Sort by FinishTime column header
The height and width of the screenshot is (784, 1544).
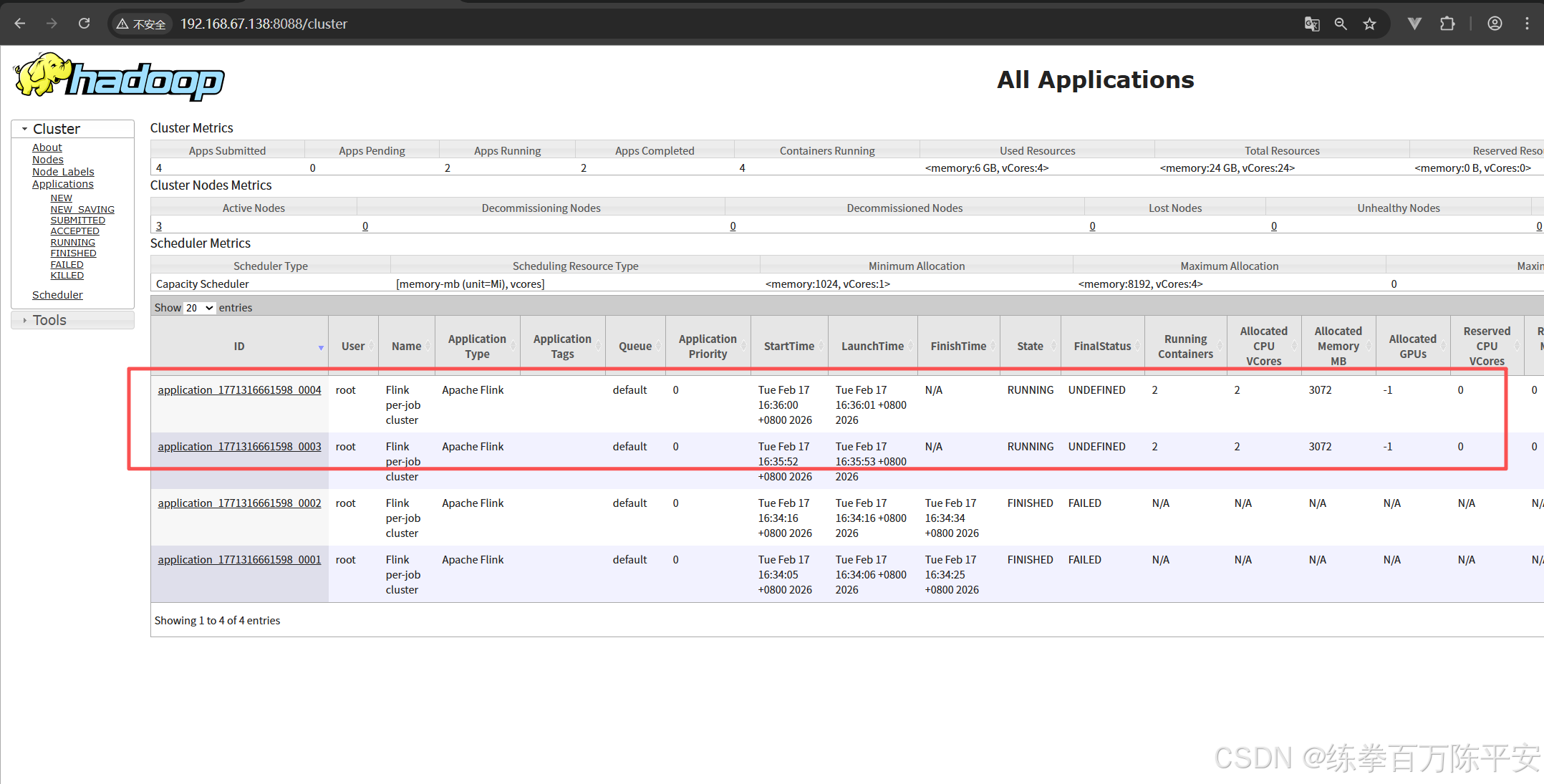coord(958,346)
